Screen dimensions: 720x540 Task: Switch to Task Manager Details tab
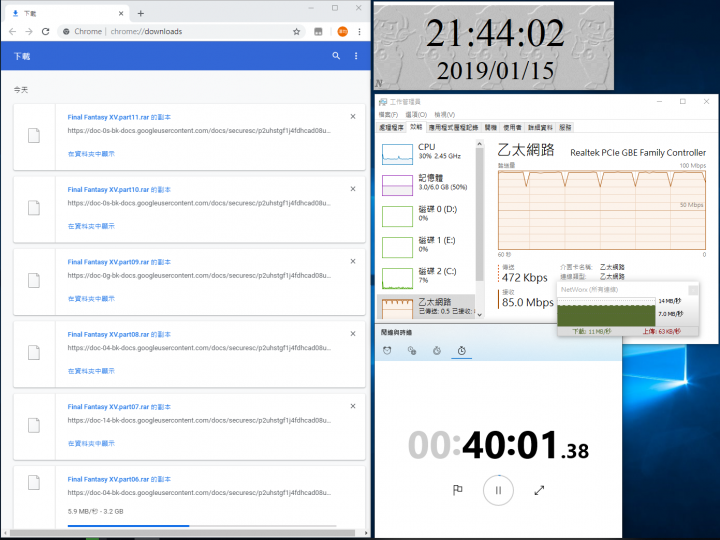[540, 128]
